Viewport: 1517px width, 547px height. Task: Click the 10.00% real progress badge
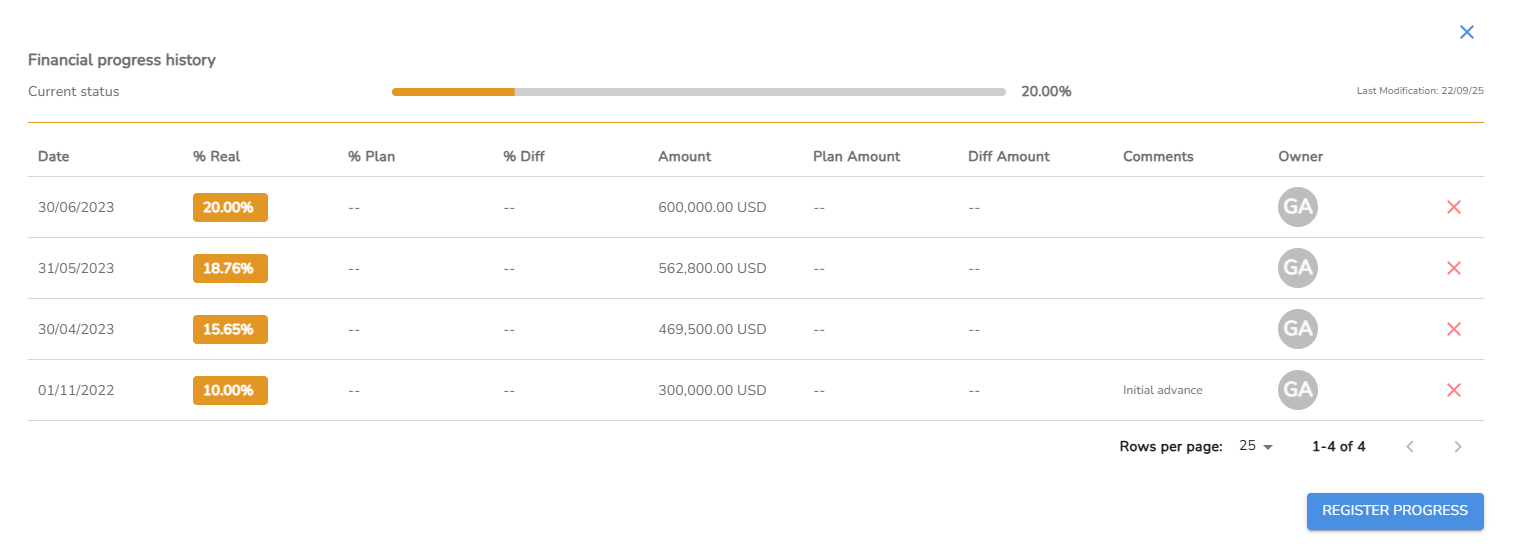230,390
